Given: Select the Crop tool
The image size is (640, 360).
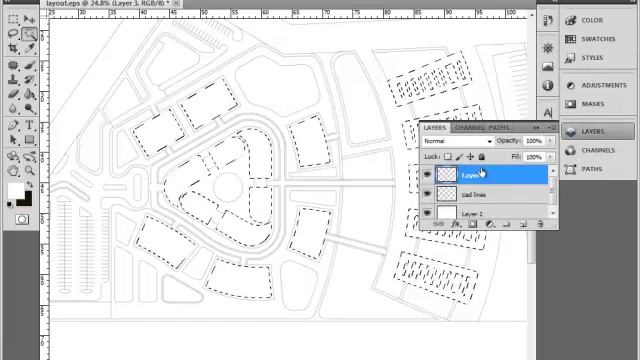Looking at the screenshot, I should coord(13,49).
